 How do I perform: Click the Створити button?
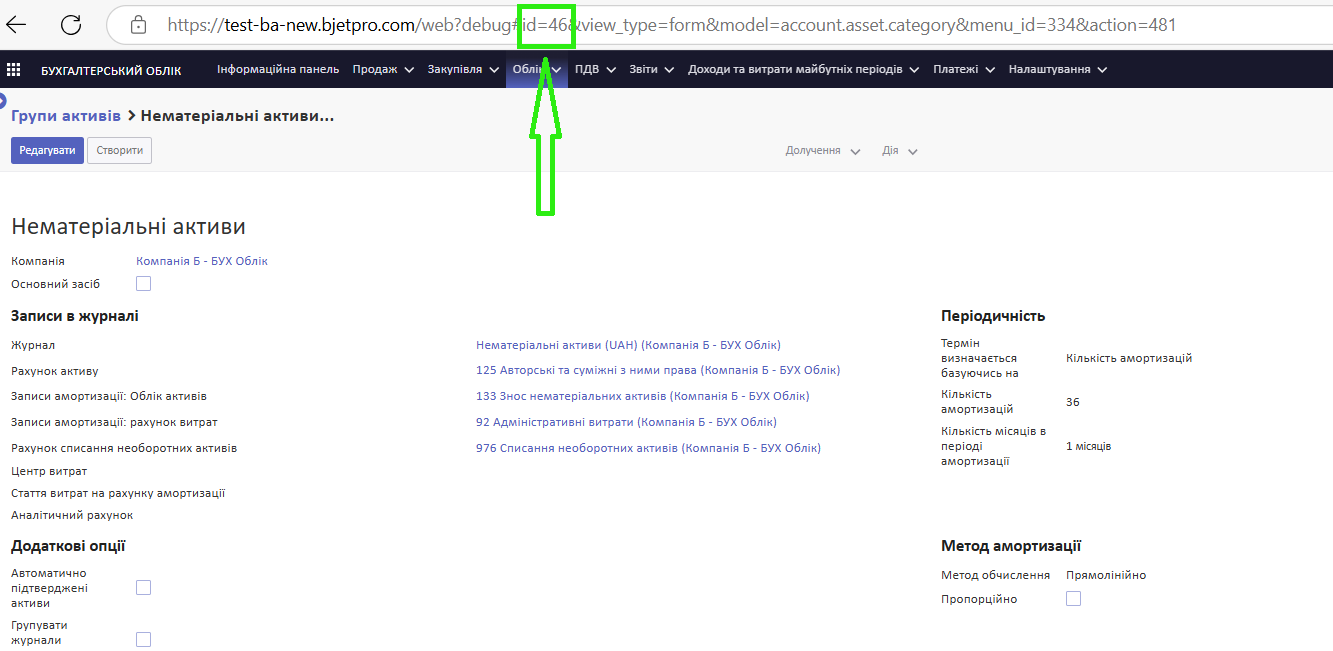[120, 151]
